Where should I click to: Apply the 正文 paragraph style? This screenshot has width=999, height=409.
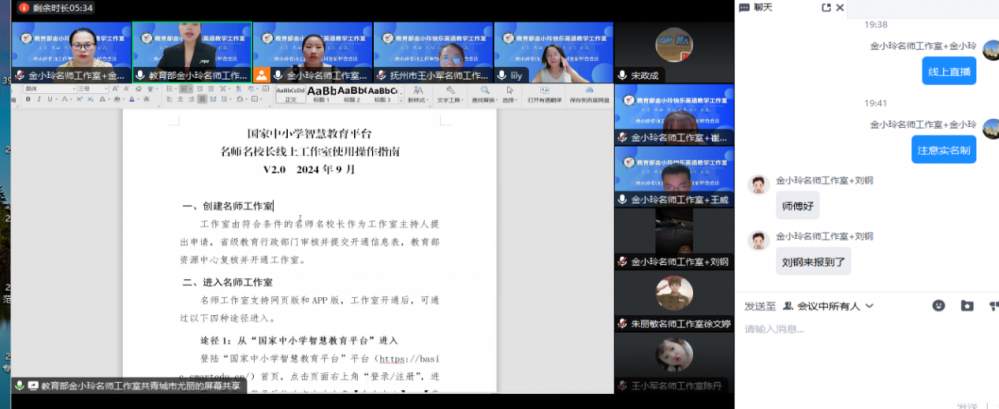[x=291, y=95]
